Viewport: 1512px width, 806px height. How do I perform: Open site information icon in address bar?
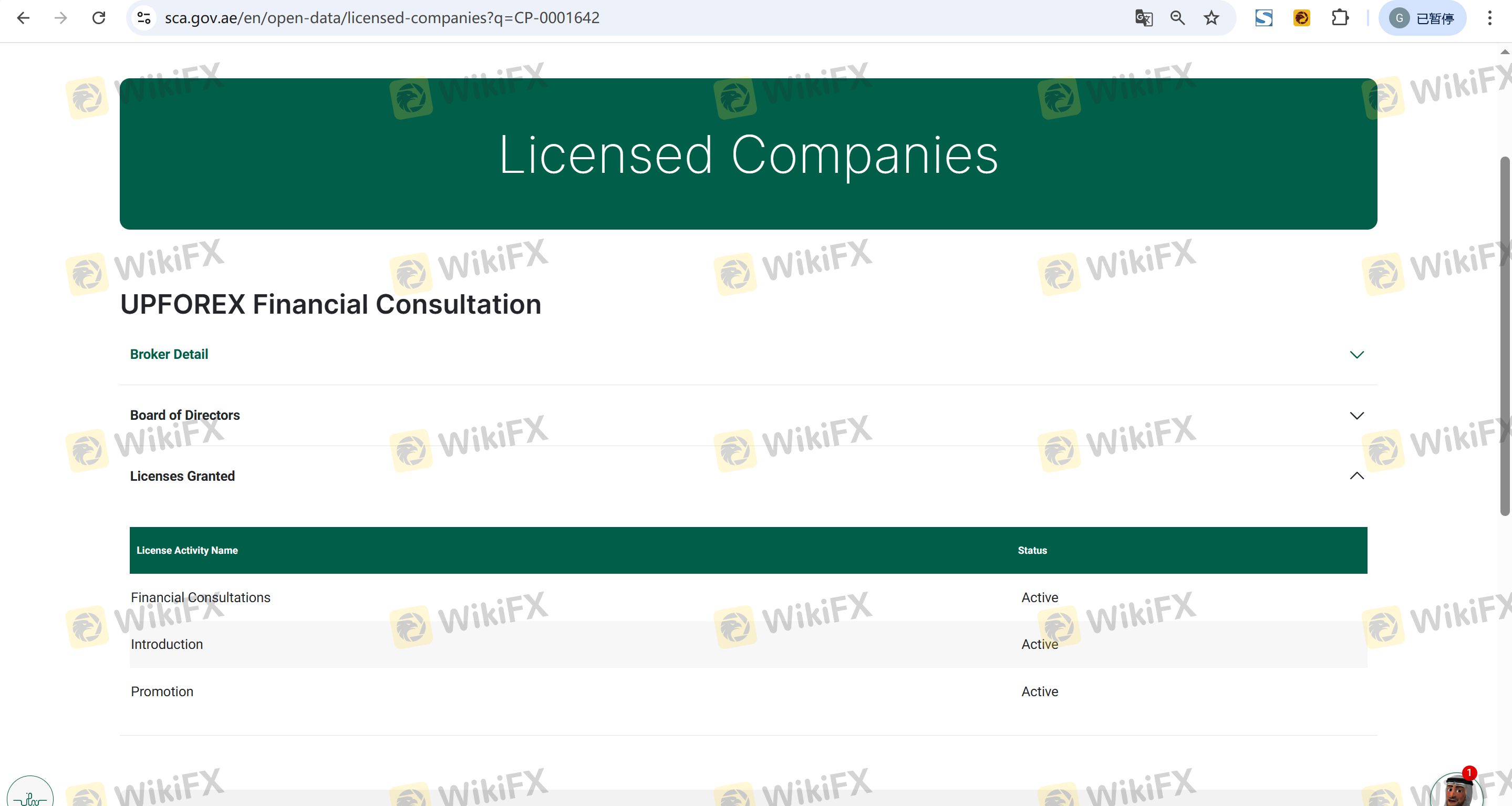(x=144, y=18)
